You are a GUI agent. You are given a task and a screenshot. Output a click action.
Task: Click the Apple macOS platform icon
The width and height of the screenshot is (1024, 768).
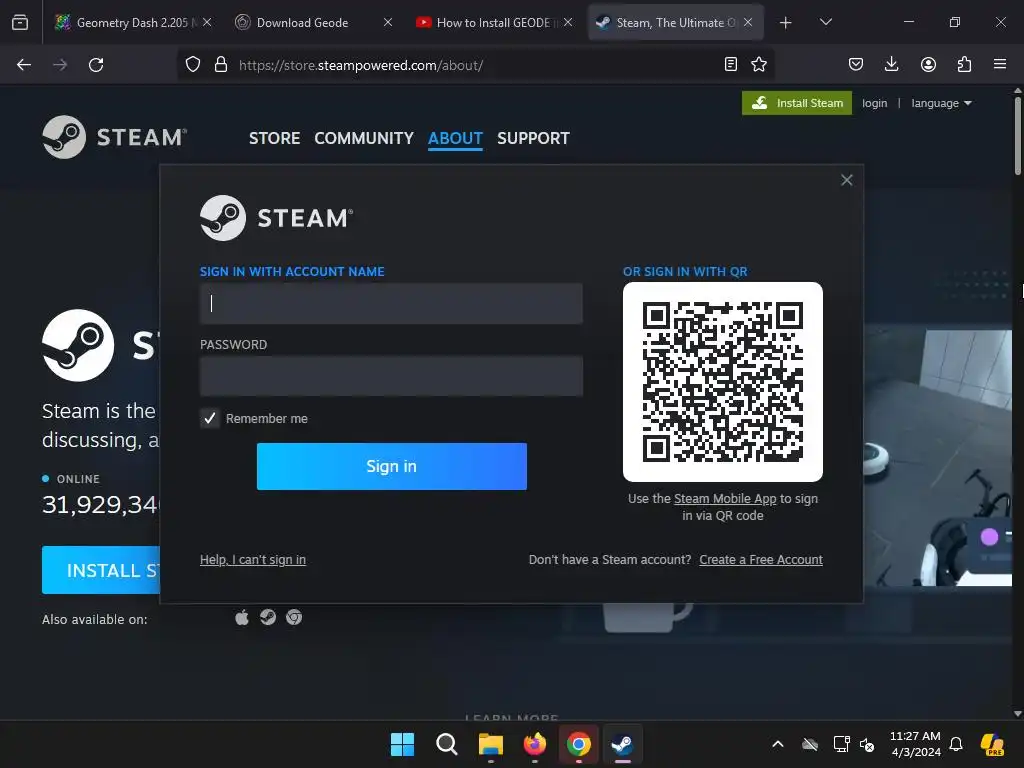[x=242, y=618]
